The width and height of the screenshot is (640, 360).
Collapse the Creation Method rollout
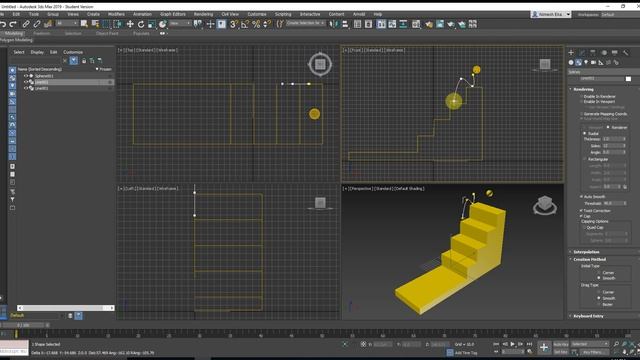(x=589, y=259)
